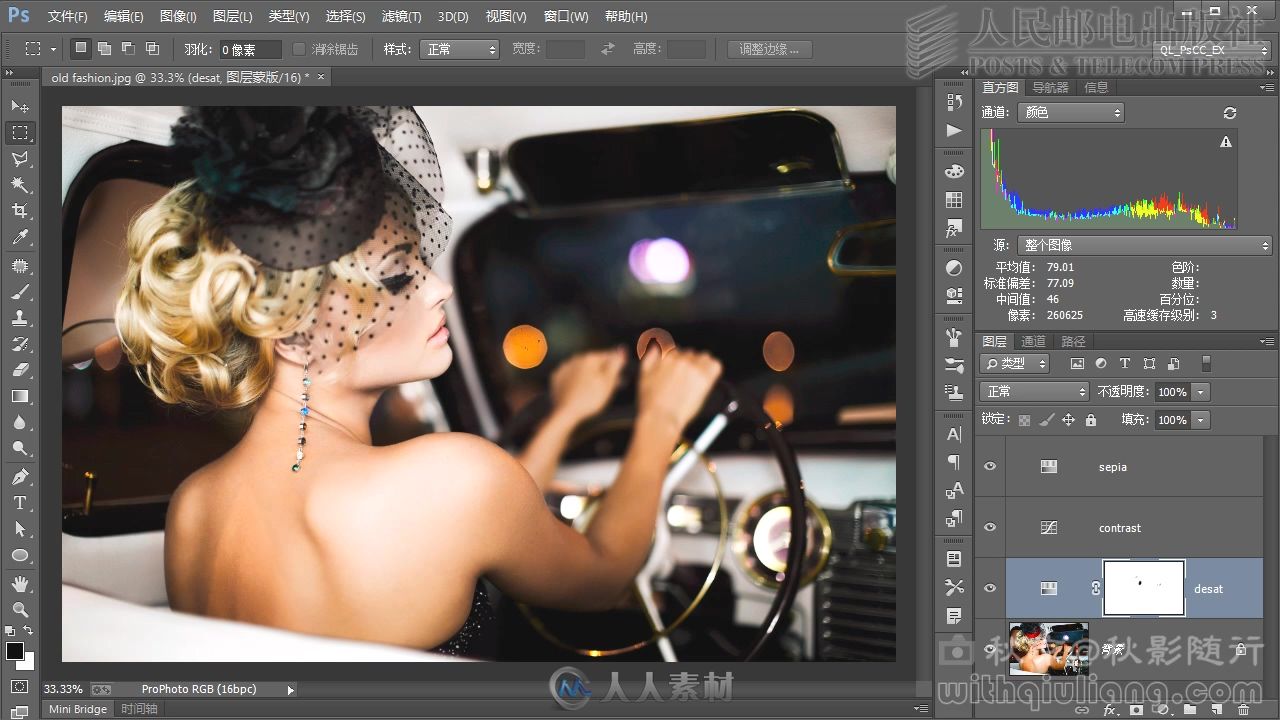Choose Add to Selection mode
The width and height of the screenshot is (1280, 720).
(x=104, y=48)
